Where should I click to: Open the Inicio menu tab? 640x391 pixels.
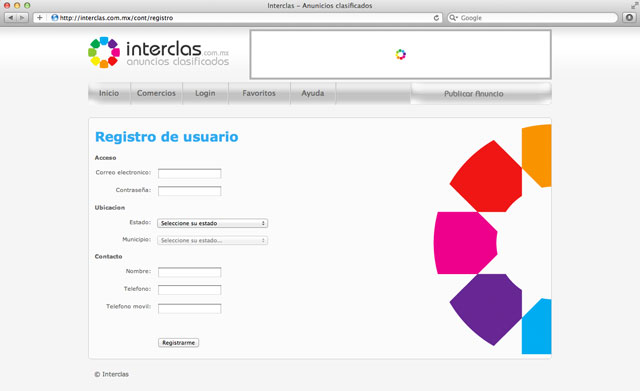109,93
